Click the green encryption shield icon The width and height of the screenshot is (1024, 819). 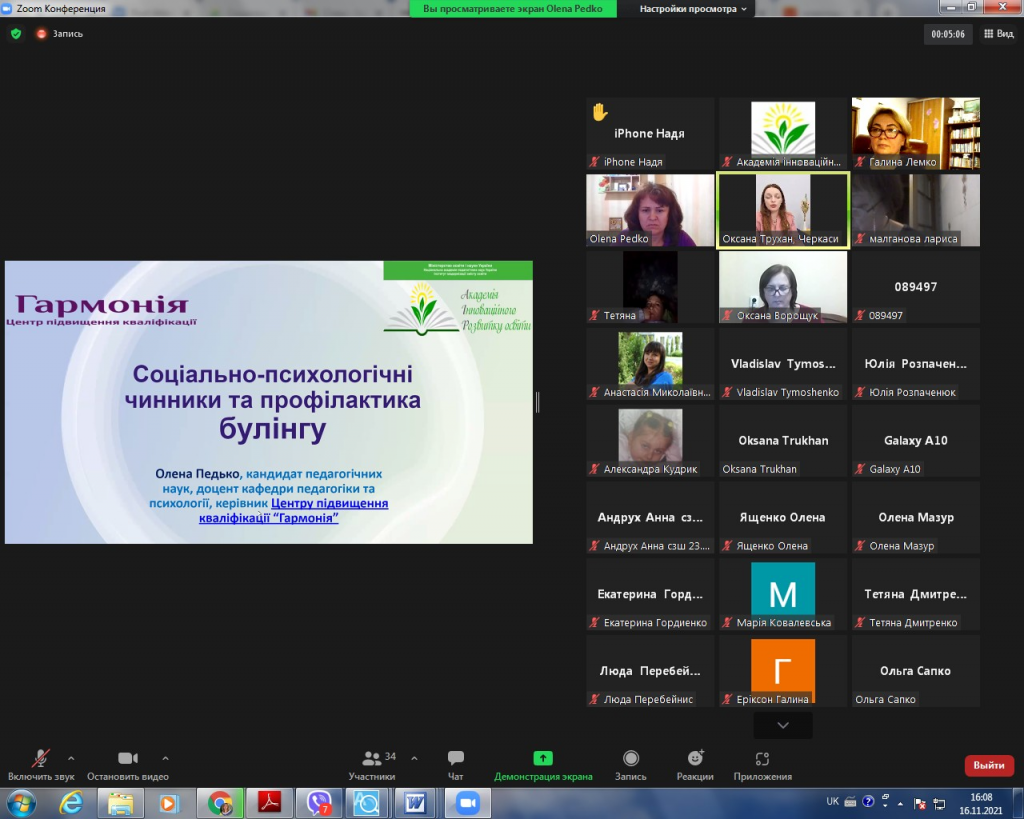15,33
